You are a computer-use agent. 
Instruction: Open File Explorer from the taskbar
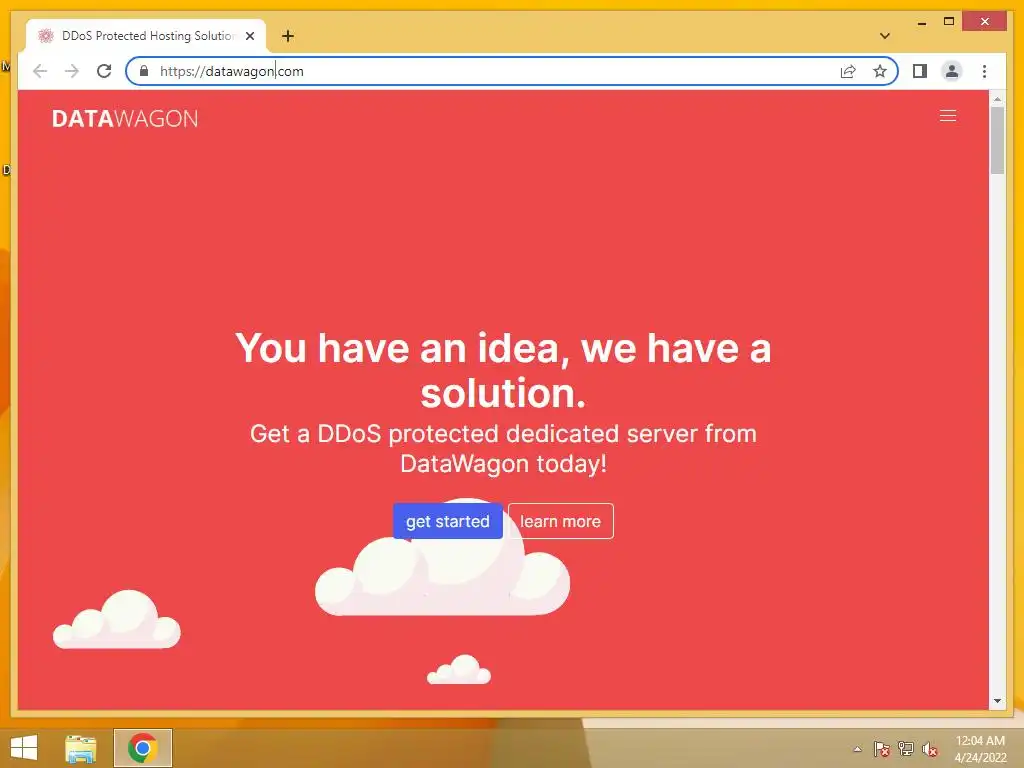point(80,748)
